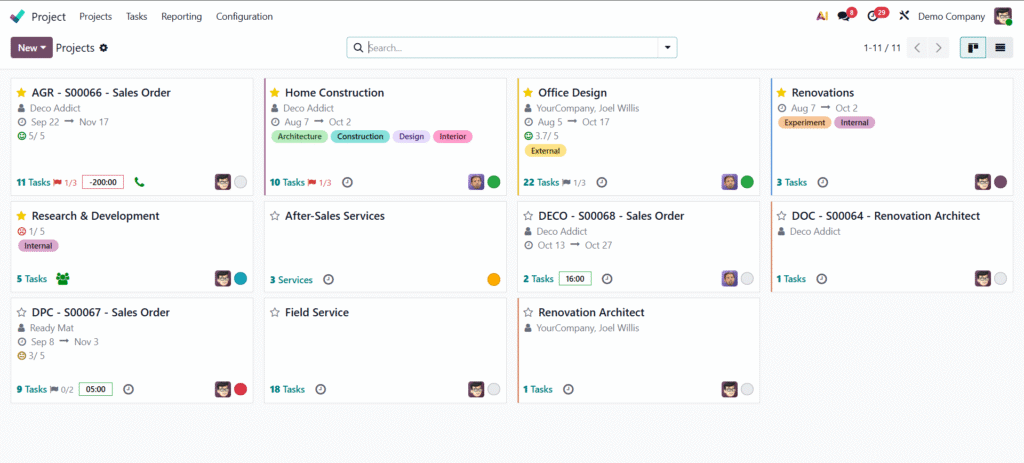Click the phone icon on AGR project
The image size is (1024, 463).
pyautogui.click(x=139, y=182)
